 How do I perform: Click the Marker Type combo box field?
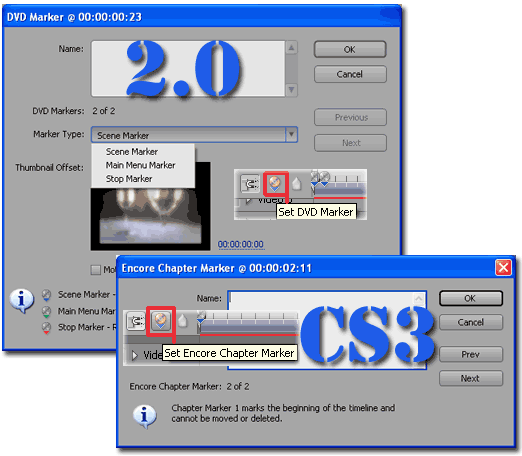click(194, 135)
